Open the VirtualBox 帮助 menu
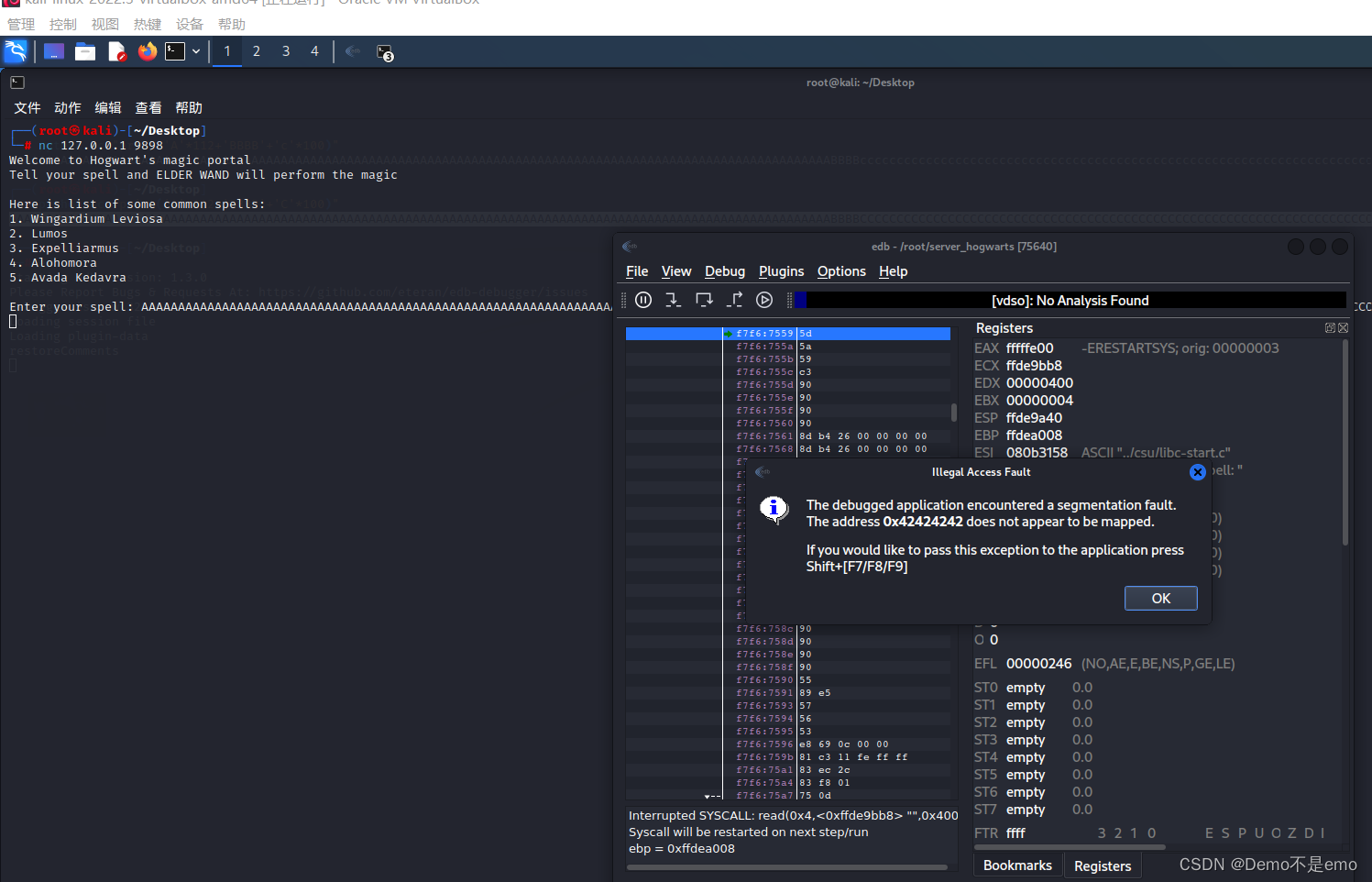1372x882 pixels. (x=232, y=24)
